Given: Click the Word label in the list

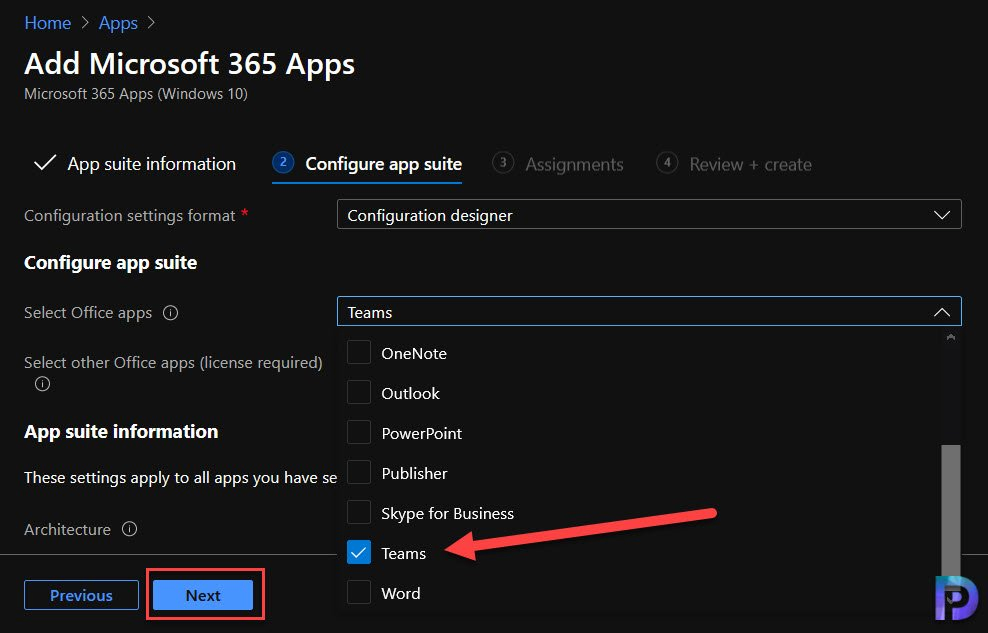Looking at the screenshot, I should (401, 593).
